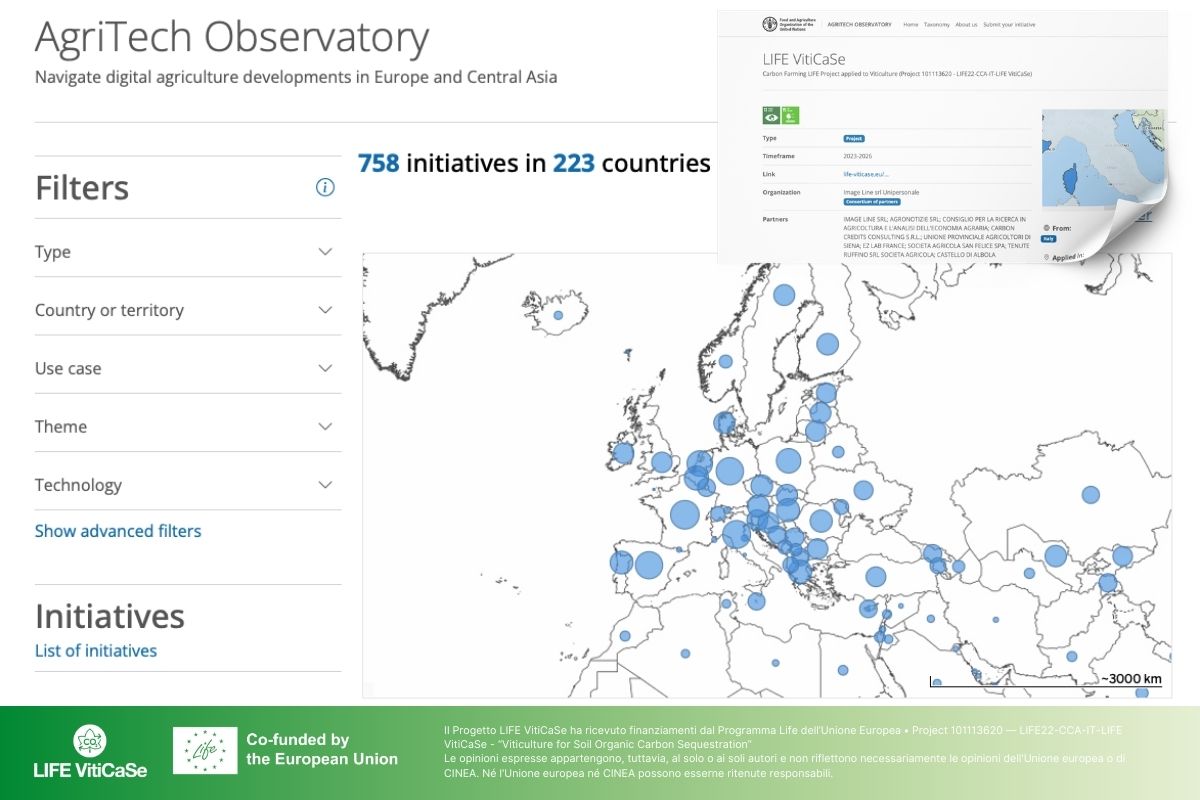1200x800 pixels.
Task: Expand the Country or territory filter
Action: click(x=325, y=310)
